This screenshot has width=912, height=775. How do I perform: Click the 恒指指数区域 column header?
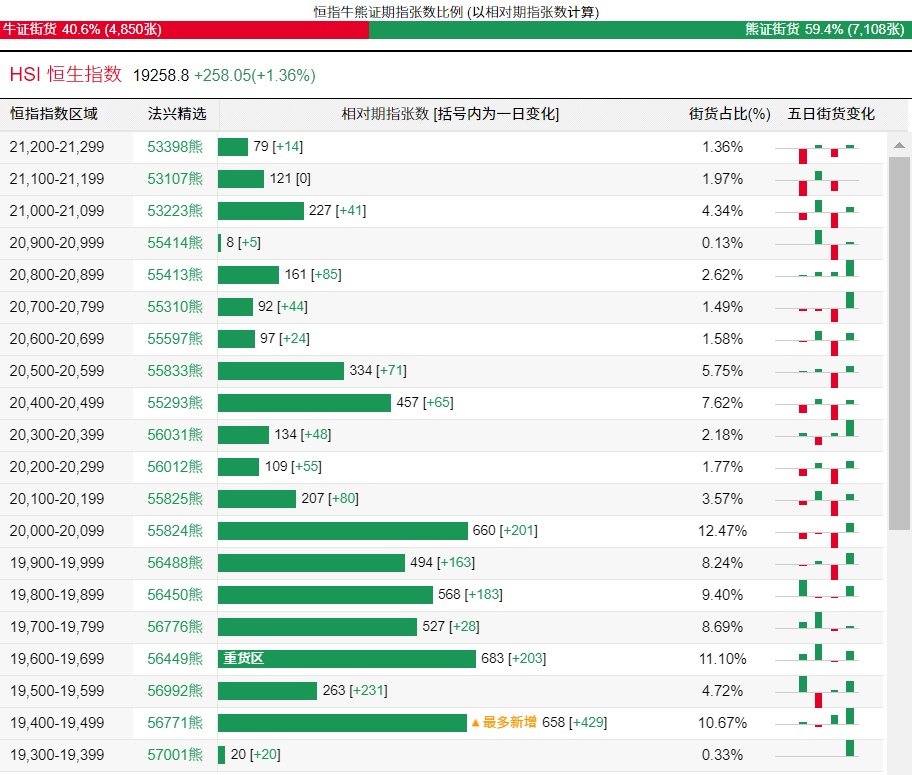(54, 114)
